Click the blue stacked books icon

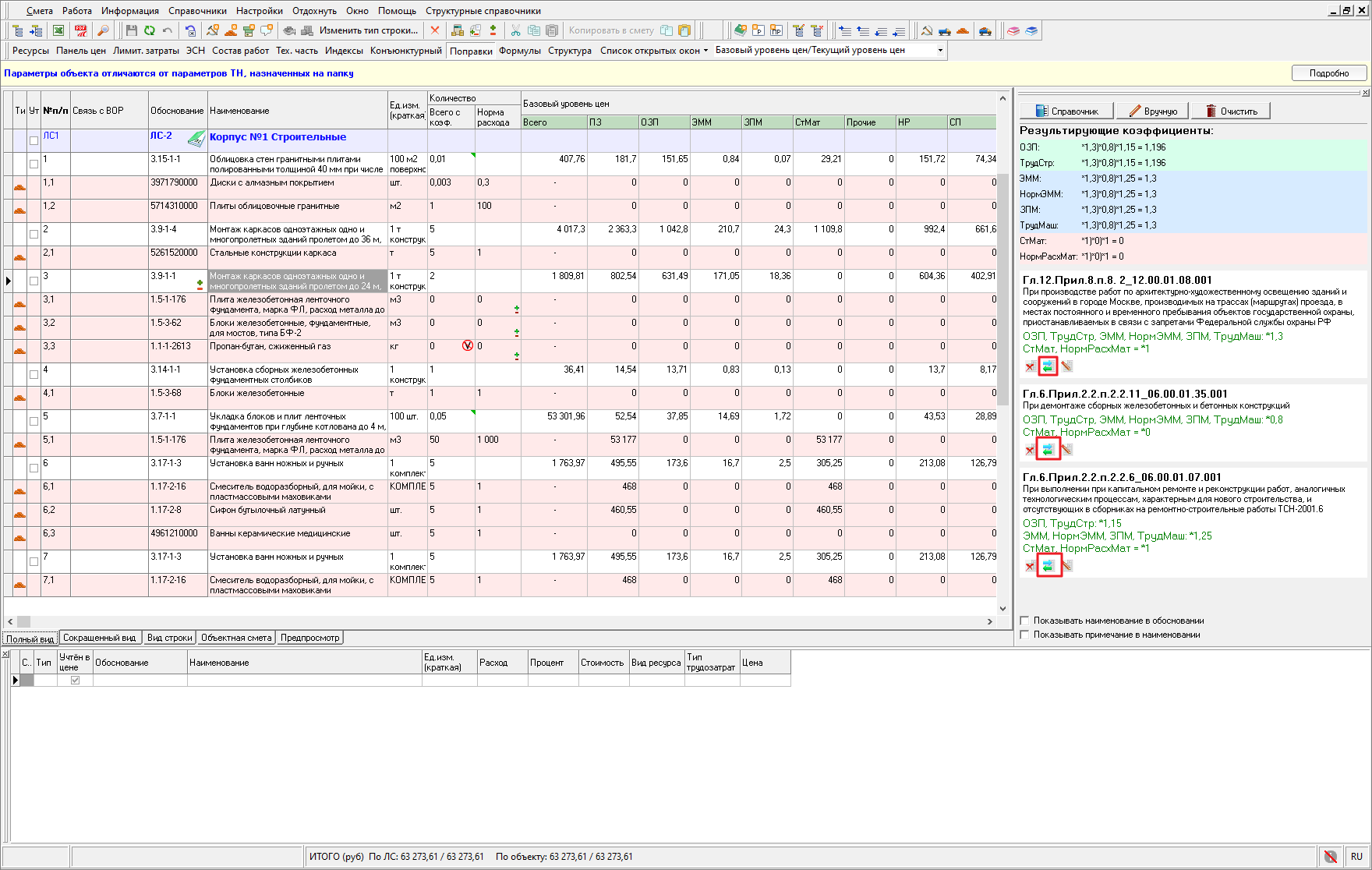1031,30
